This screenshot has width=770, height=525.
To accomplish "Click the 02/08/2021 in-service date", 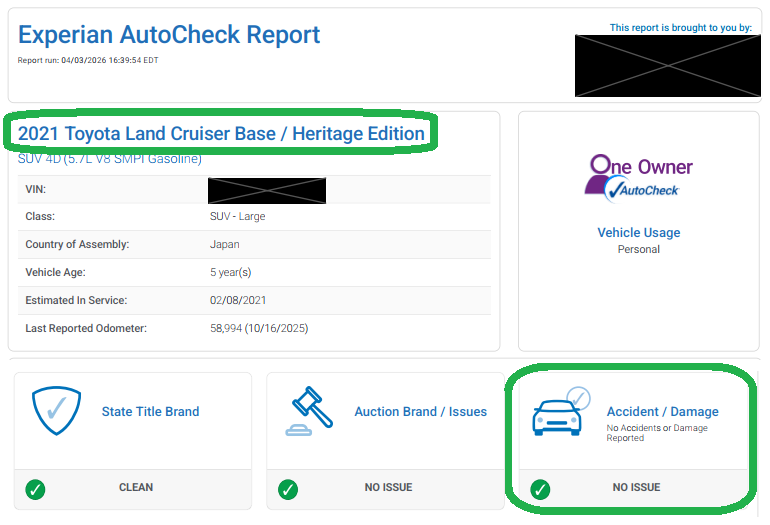I will pyautogui.click(x=238, y=300).
